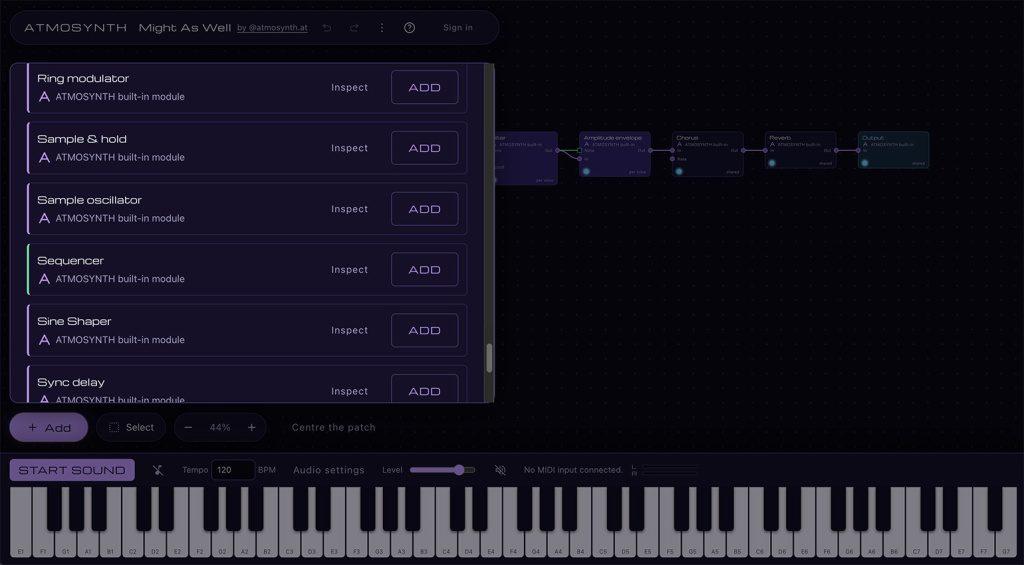Add the Sine Shaper module
Image resolution: width=1024 pixels, height=565 pixels.
pos(424,331)
